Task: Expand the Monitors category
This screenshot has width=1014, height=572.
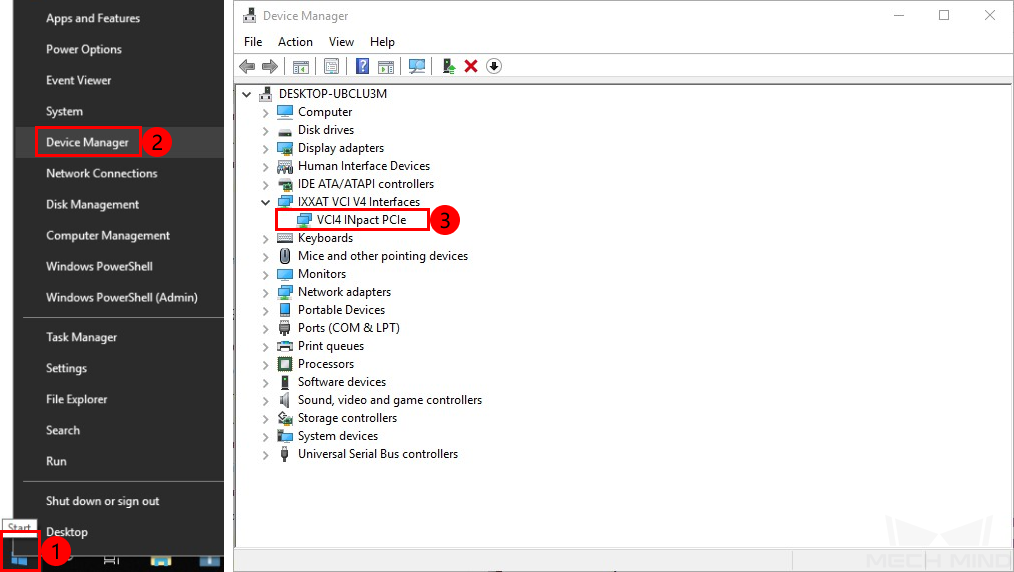Action: click(x=265, y=274)
